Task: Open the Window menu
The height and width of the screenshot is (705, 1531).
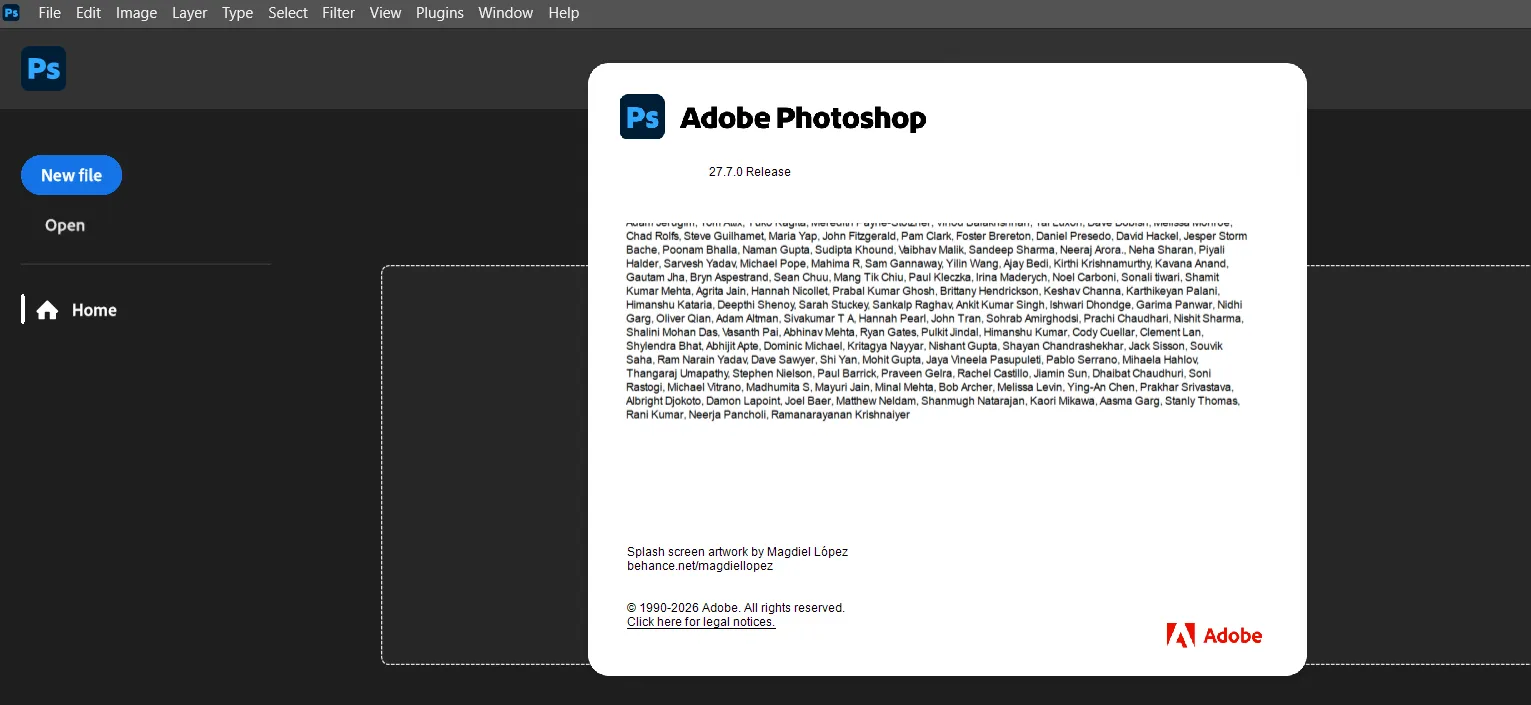Action: click(505, 13)
